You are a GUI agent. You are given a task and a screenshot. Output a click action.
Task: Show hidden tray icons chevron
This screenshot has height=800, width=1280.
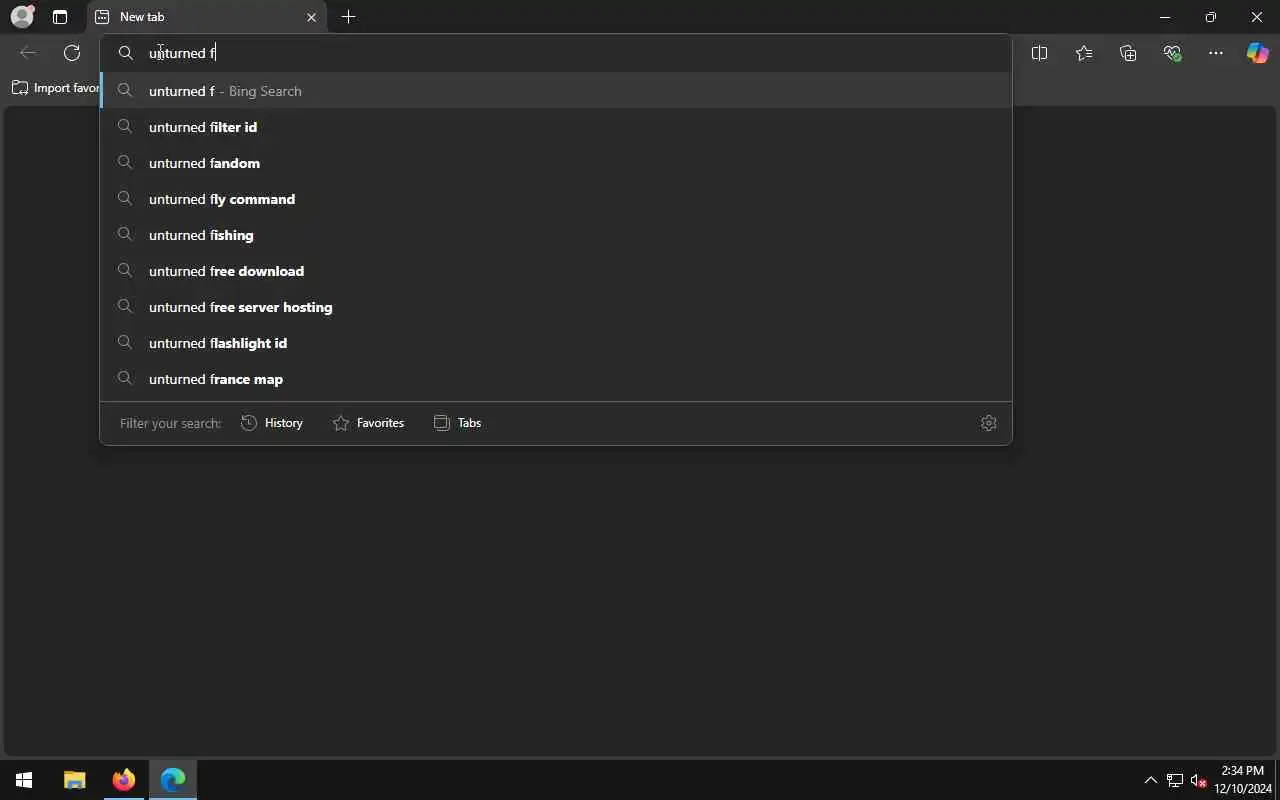point(1151,780)
